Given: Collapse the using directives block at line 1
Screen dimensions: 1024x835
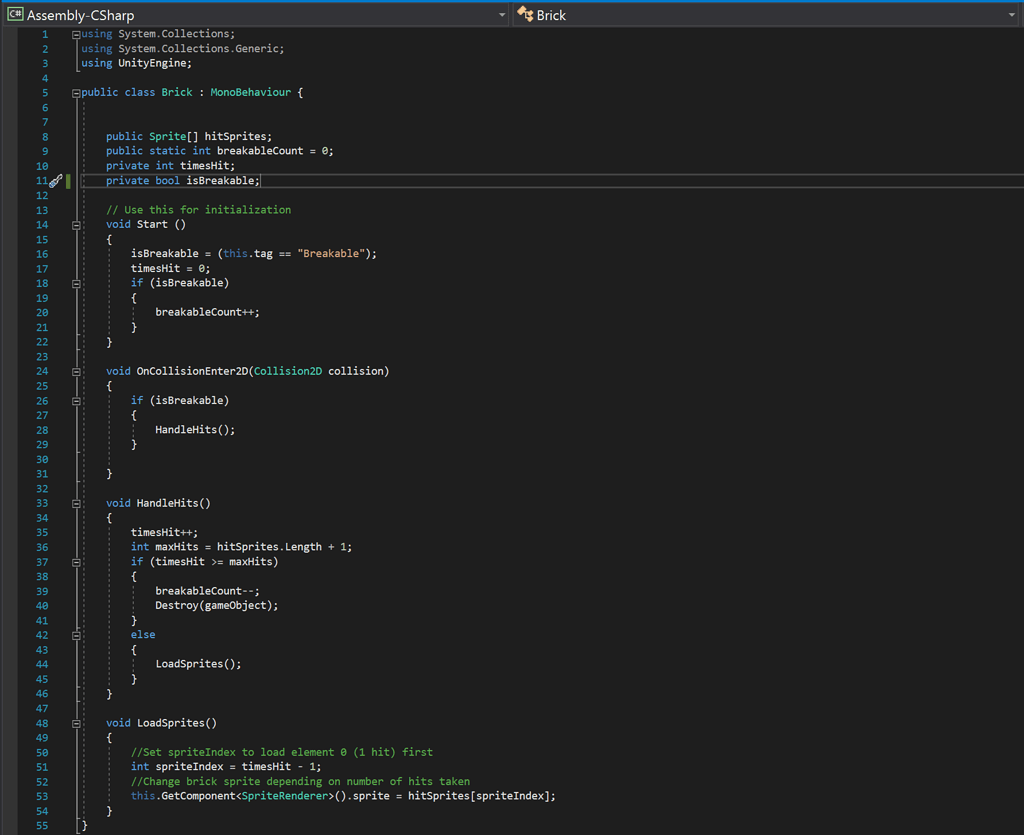Looking at the screenshot, I should [76, 35].
